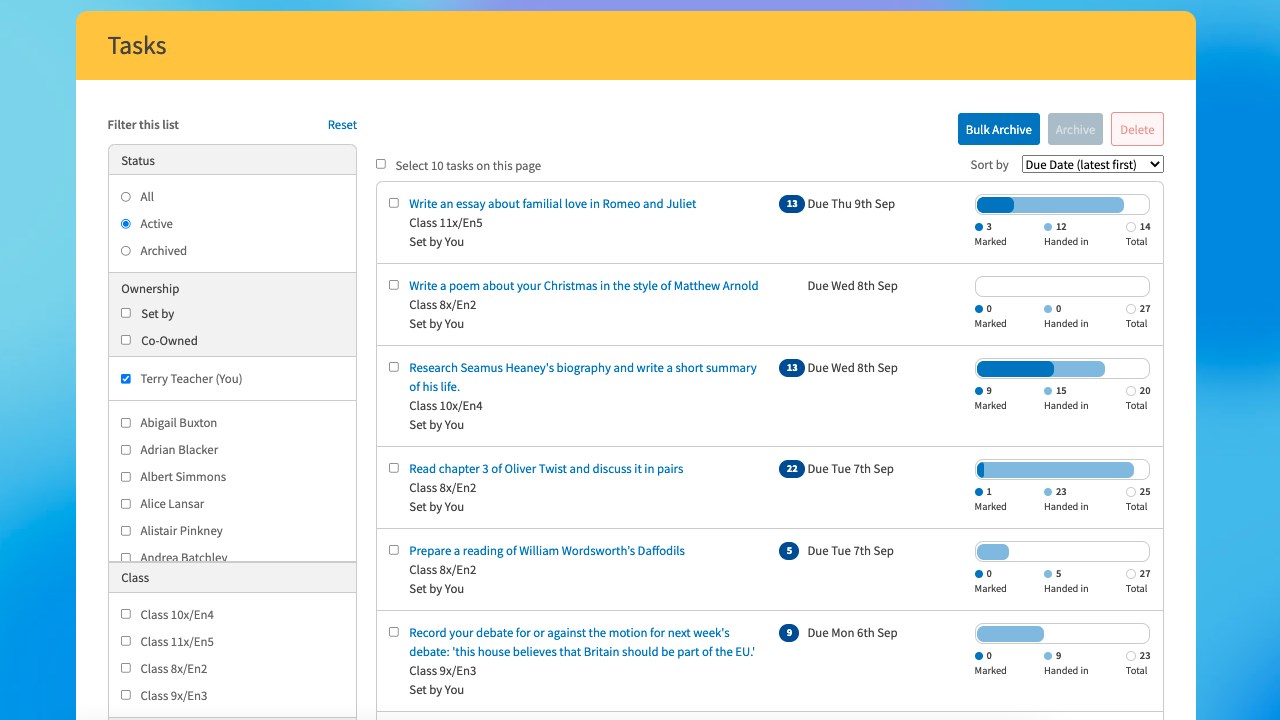
Task: Tick the Oliver Twist task checkbox
Action: click(394, 468)
